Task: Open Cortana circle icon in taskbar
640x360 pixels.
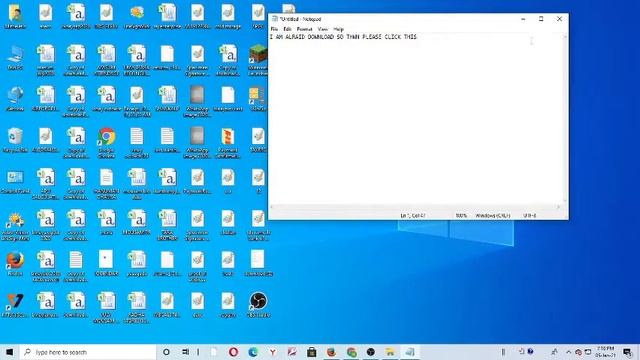Action: (x=166, y=352)
